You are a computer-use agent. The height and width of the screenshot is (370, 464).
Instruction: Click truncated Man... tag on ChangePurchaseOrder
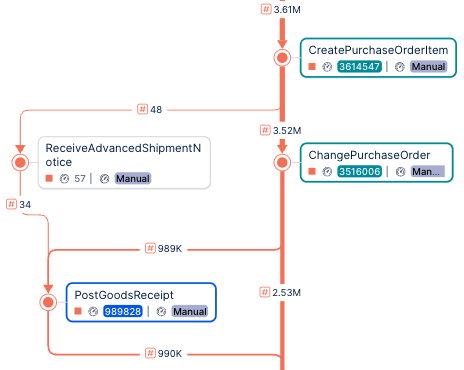click(428, 172)
